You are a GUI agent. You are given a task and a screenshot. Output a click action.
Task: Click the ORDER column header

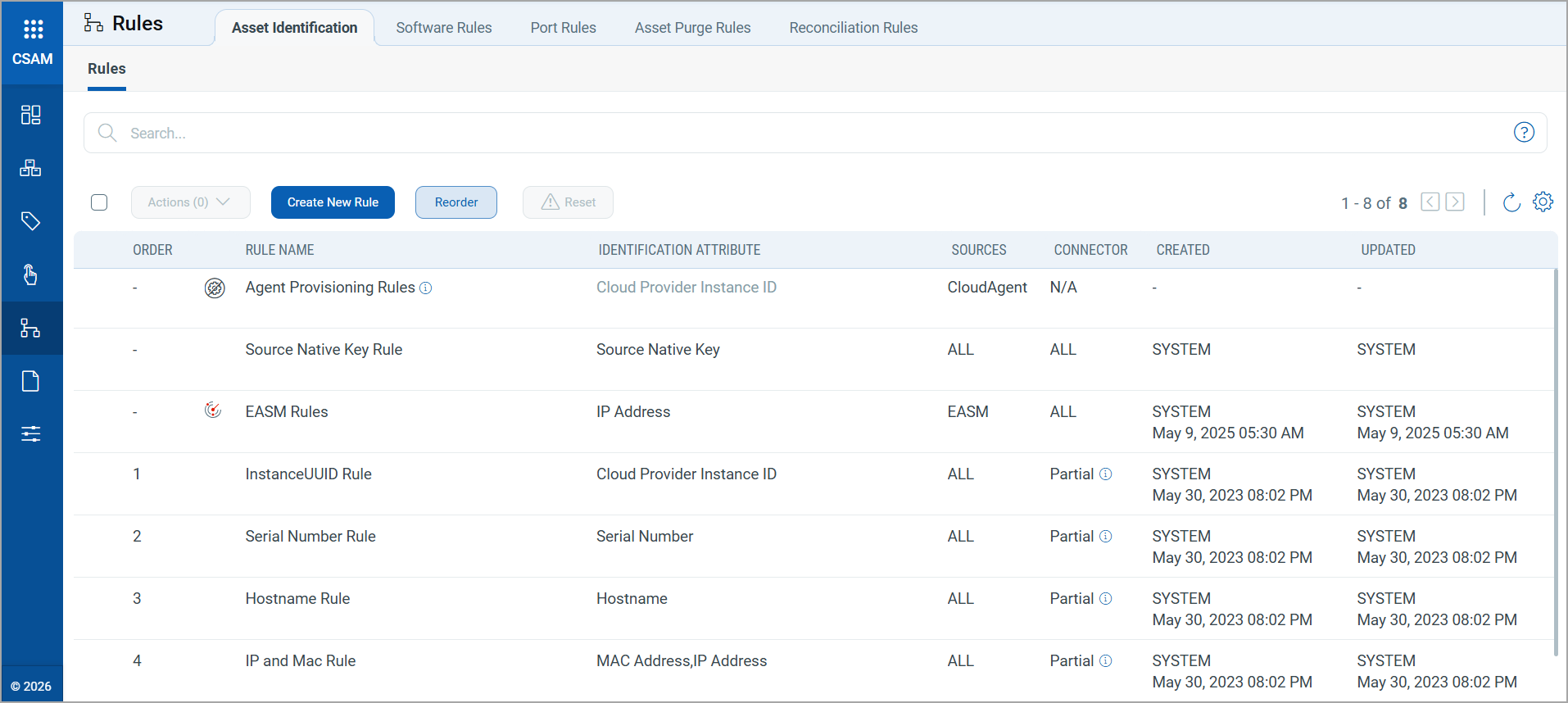click(152, 250)
